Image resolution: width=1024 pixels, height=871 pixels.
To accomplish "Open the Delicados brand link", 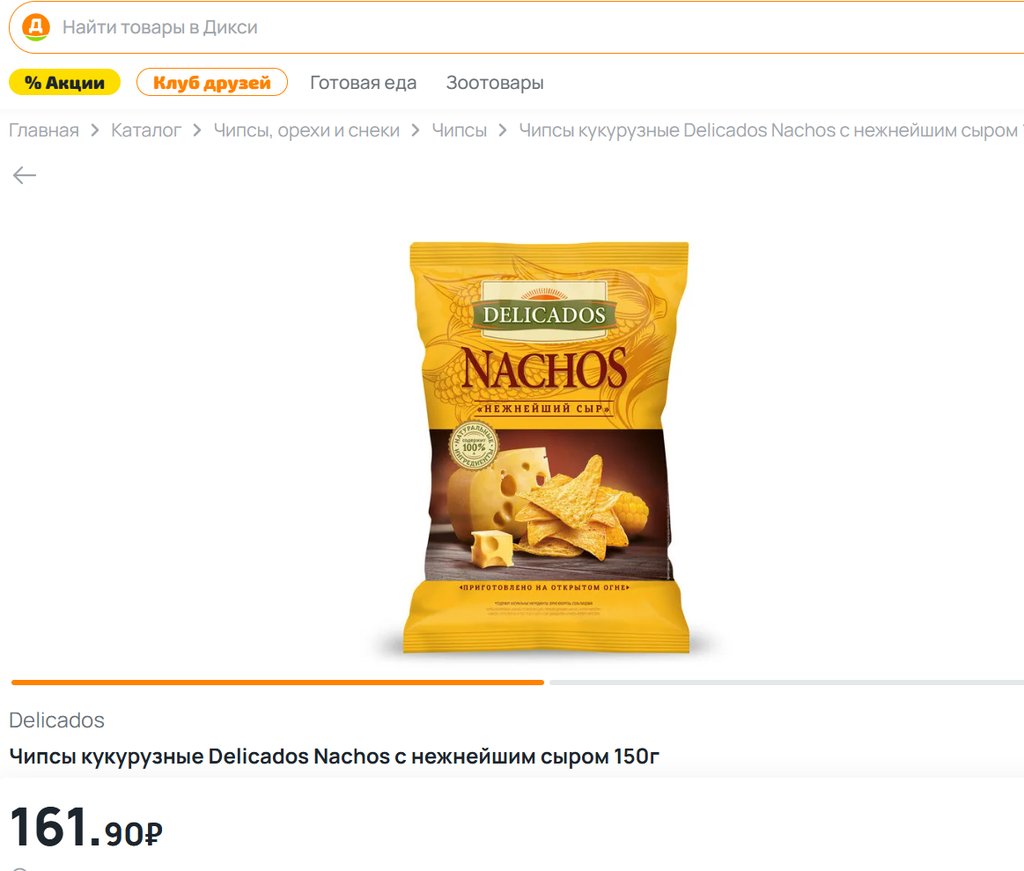I will [x=57, y=720].
